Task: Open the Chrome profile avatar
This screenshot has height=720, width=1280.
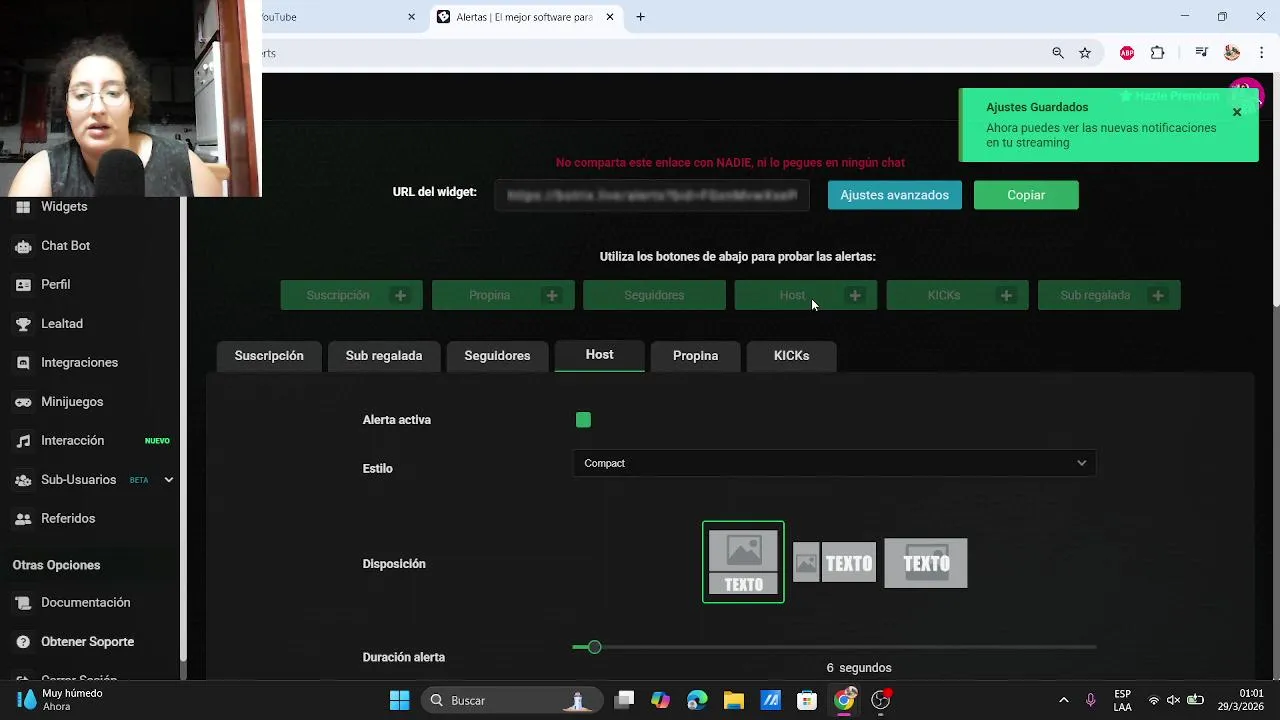Action: [x=1232, y=53]
